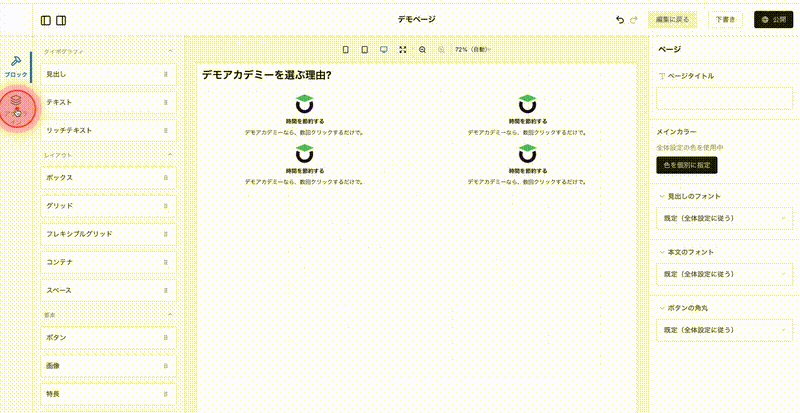Collapse the レイアウト section
The width and height of the screenshot is (800, 413).
point(170,155)
